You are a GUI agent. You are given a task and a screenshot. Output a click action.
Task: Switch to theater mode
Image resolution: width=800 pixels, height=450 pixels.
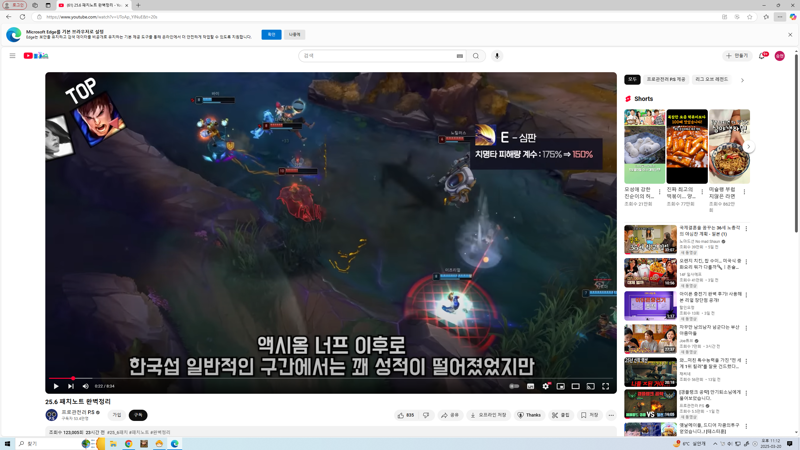(576, 386)
